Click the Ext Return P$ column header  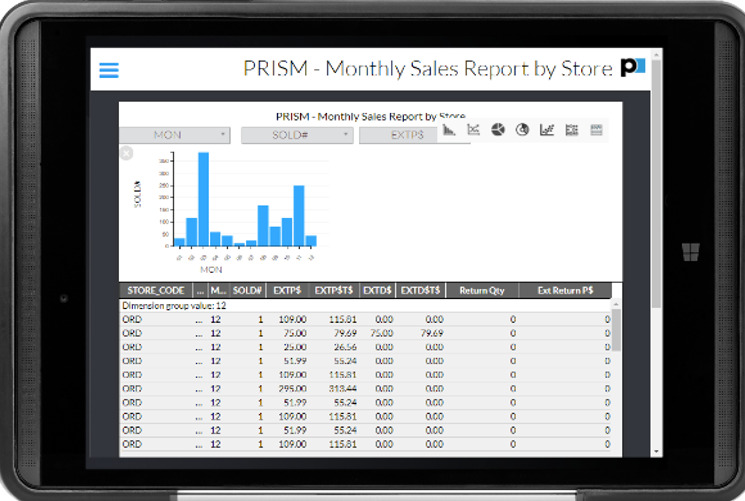click(x=565, y=290)
